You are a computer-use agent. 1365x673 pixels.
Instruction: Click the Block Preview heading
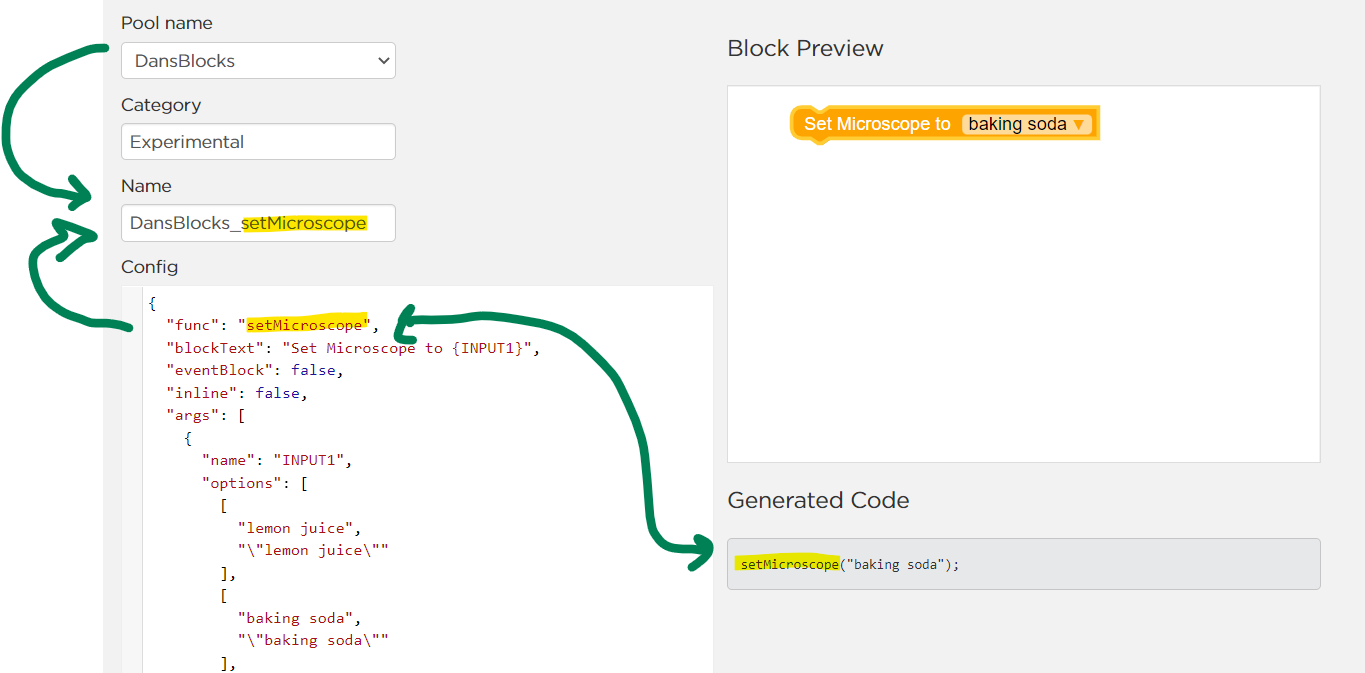[x=805, y=48]
